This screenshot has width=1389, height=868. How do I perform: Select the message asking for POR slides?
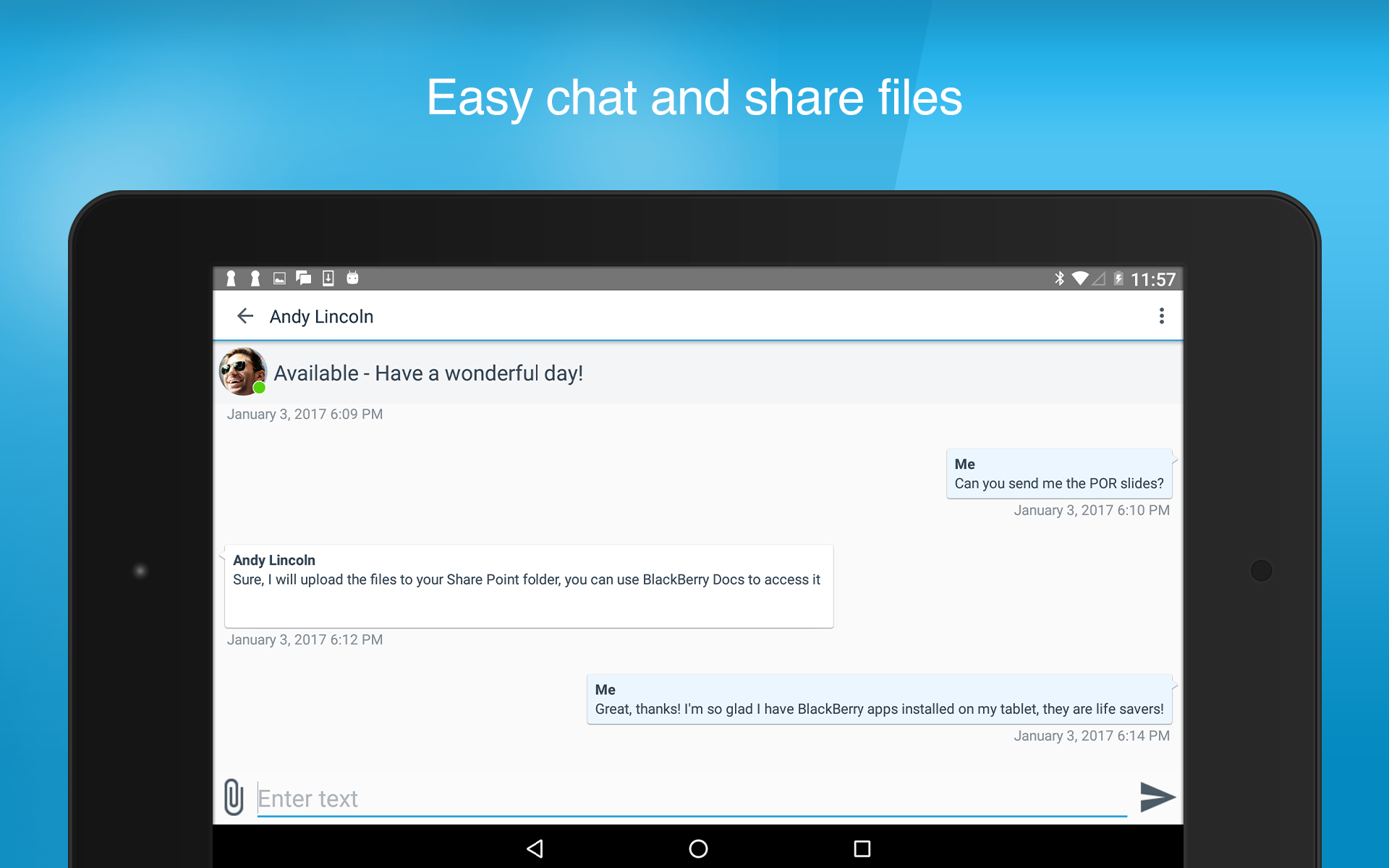click(1058, 474)
